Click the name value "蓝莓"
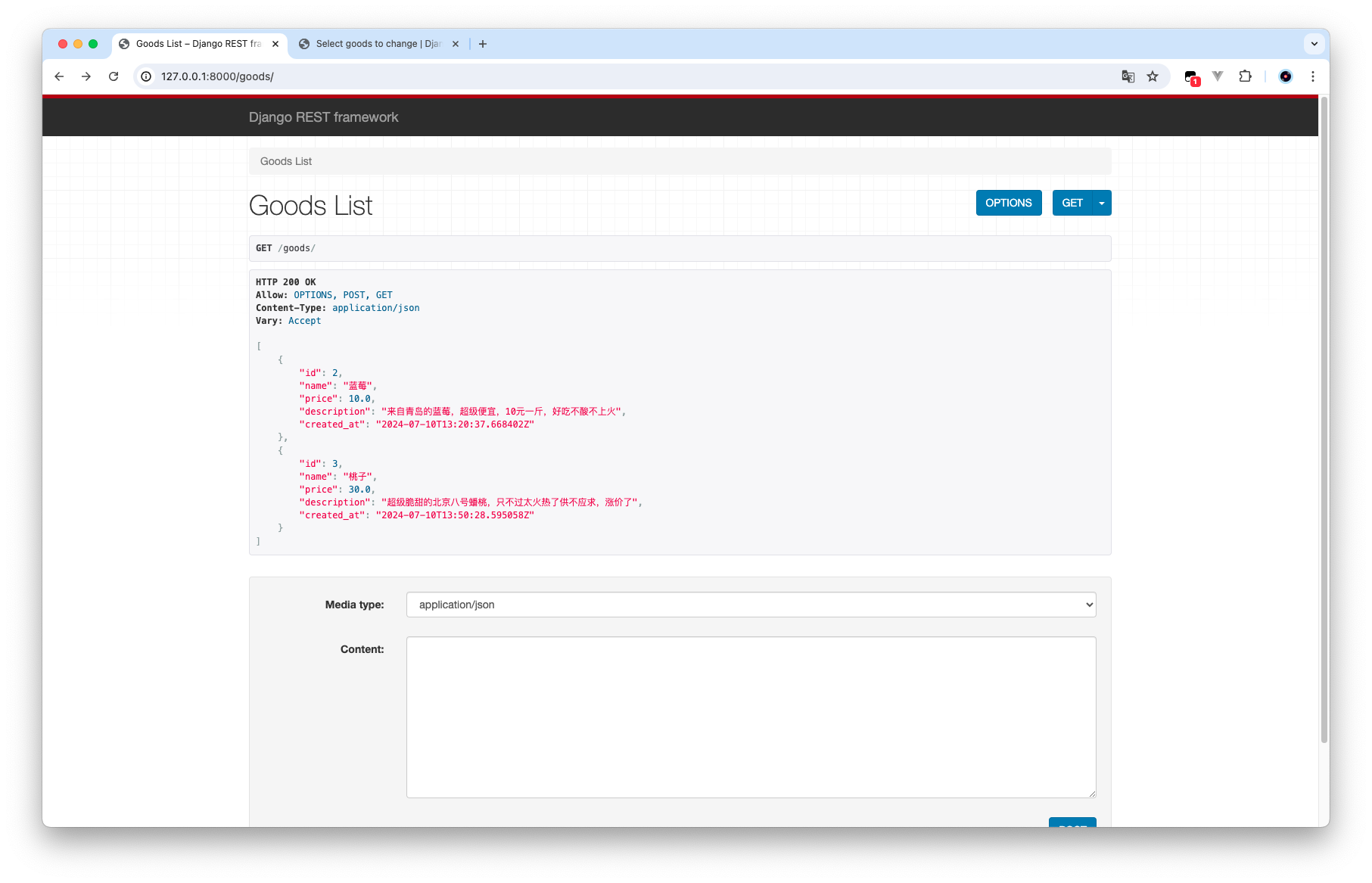Viewport: 1372px width, 883px height. tap(358, 386)
